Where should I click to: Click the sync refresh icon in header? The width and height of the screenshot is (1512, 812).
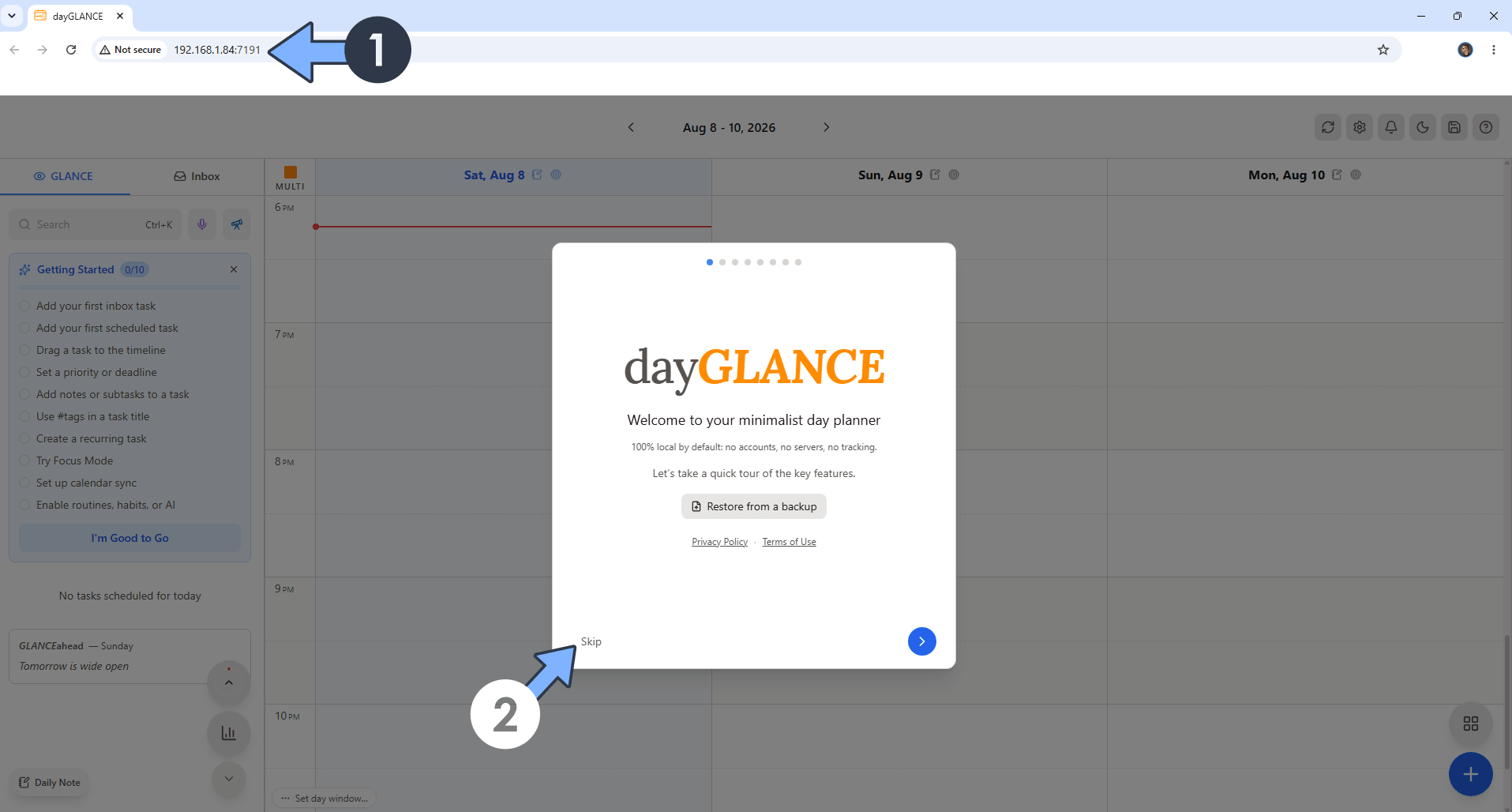(1328, 127)
